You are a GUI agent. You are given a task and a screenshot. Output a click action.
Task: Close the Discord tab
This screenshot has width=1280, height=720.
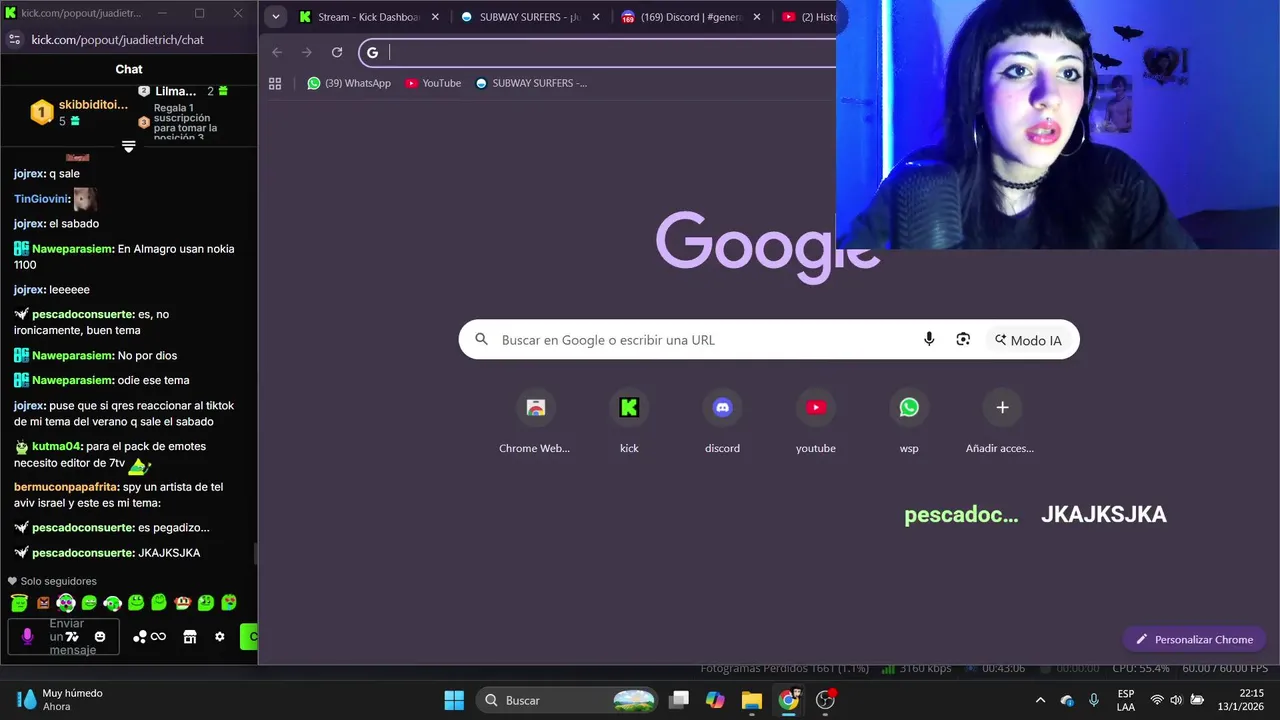point(757,17)
